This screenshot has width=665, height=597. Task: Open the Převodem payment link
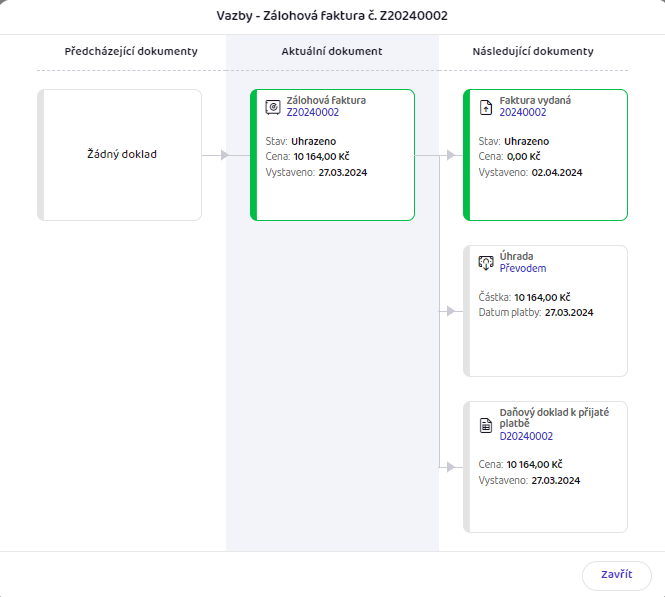(x=522, y=268)
